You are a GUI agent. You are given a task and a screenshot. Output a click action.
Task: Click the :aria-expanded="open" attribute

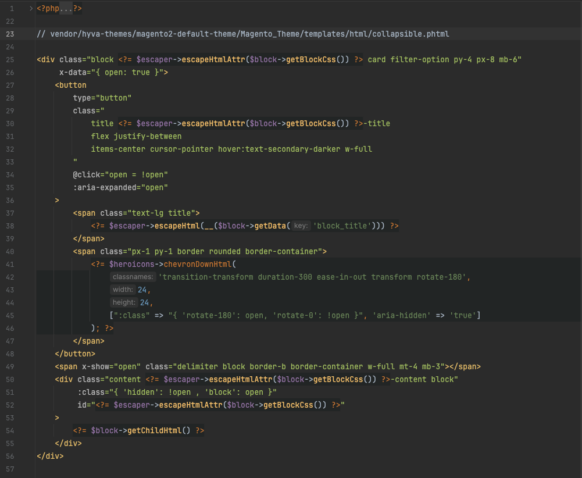click(120, 187)
